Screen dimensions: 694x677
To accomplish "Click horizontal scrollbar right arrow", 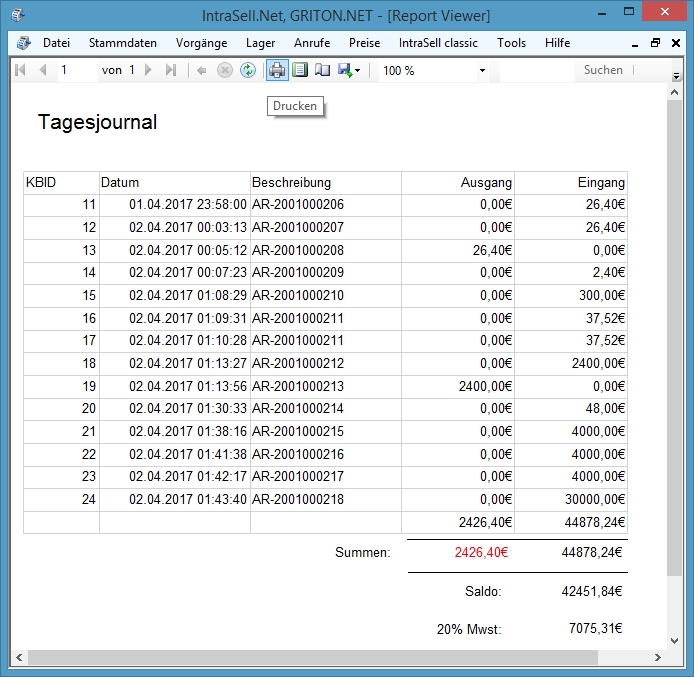I will pyautogui.click(x=658, y=658).
